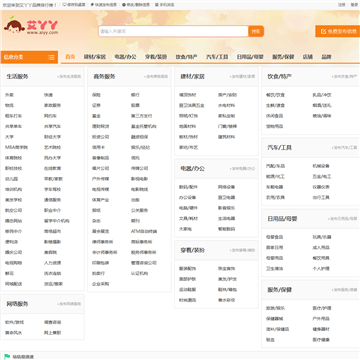This screenshot has width=360, height=360.
Task: Open the 租车打车 category link
Action: click(13, 116)
